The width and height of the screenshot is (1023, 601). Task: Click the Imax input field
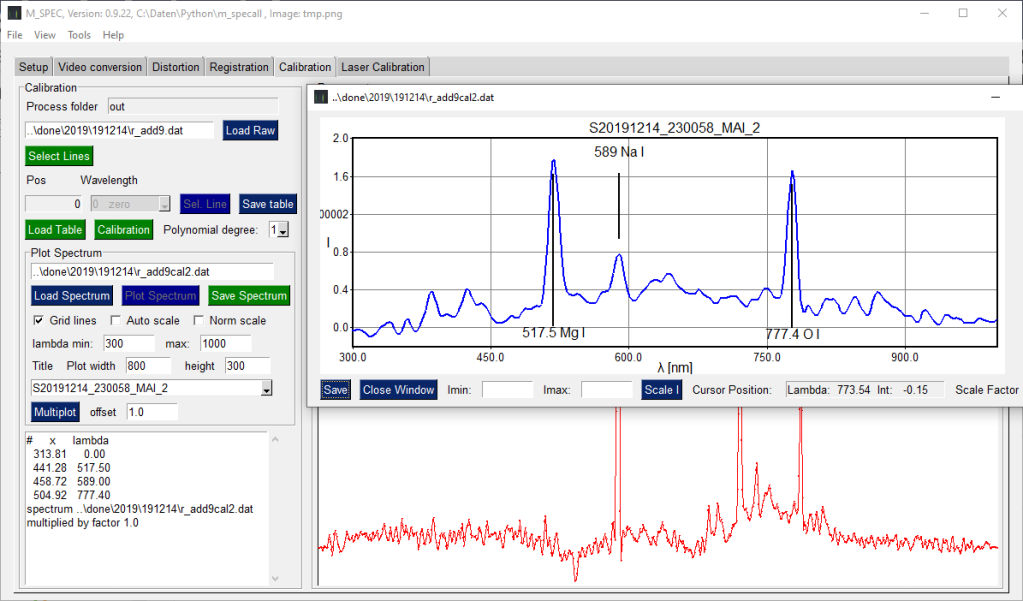[x=606, y=390]
